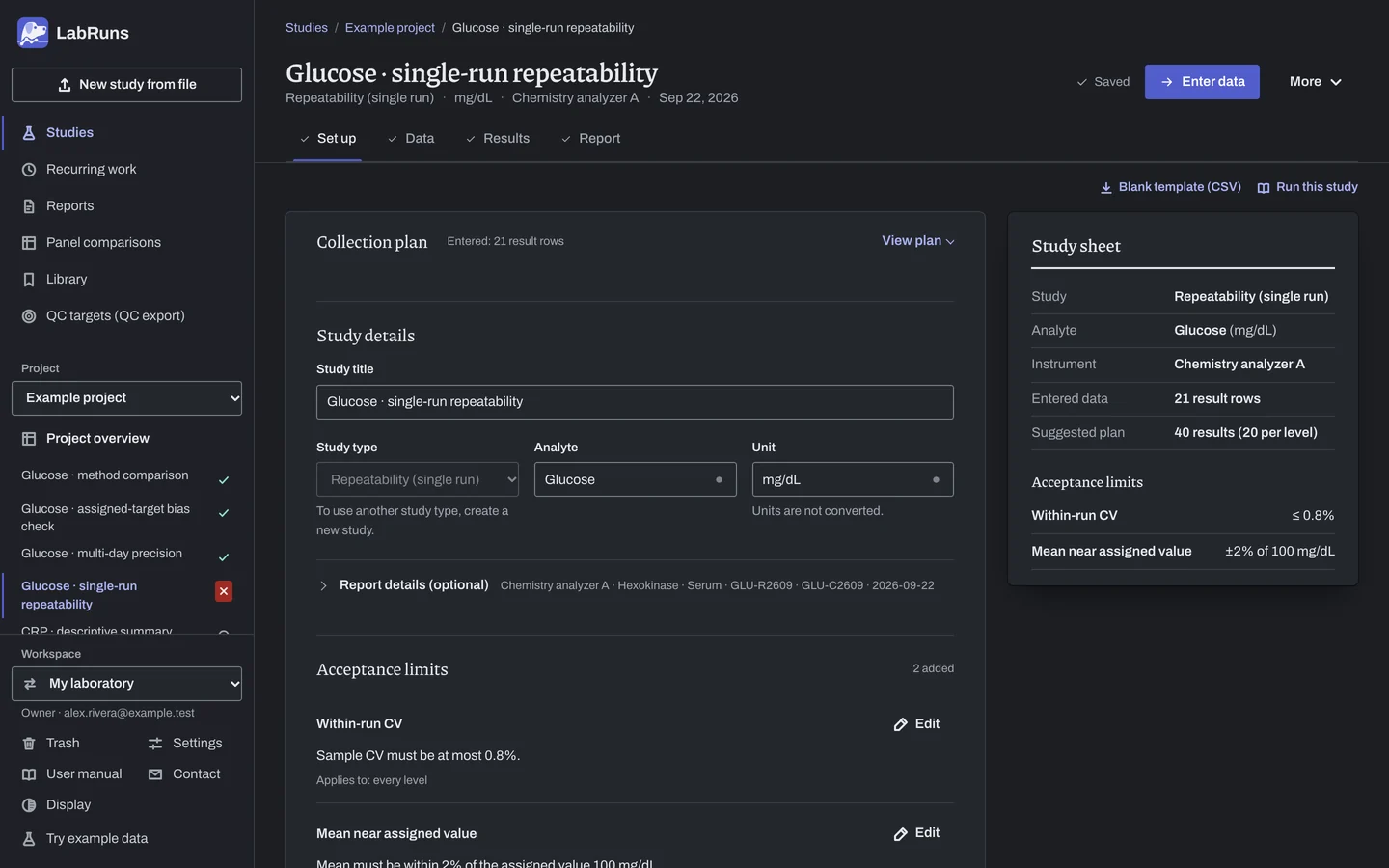Open Glucose · assigned-target bias check study
Screen dimensions: 1389x868
pos(106,518)
